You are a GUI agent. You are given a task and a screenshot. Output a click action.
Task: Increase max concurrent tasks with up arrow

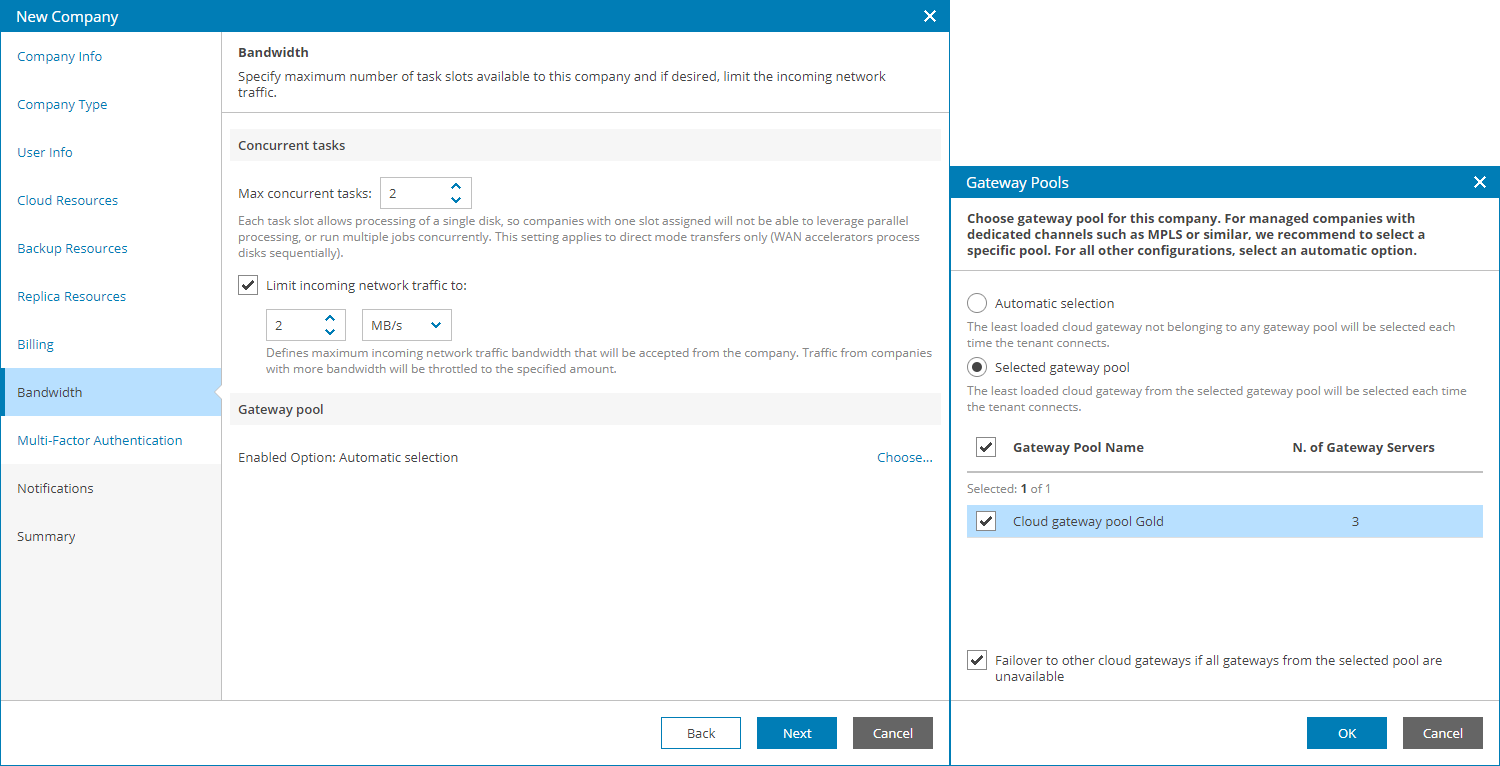(456, 186)
